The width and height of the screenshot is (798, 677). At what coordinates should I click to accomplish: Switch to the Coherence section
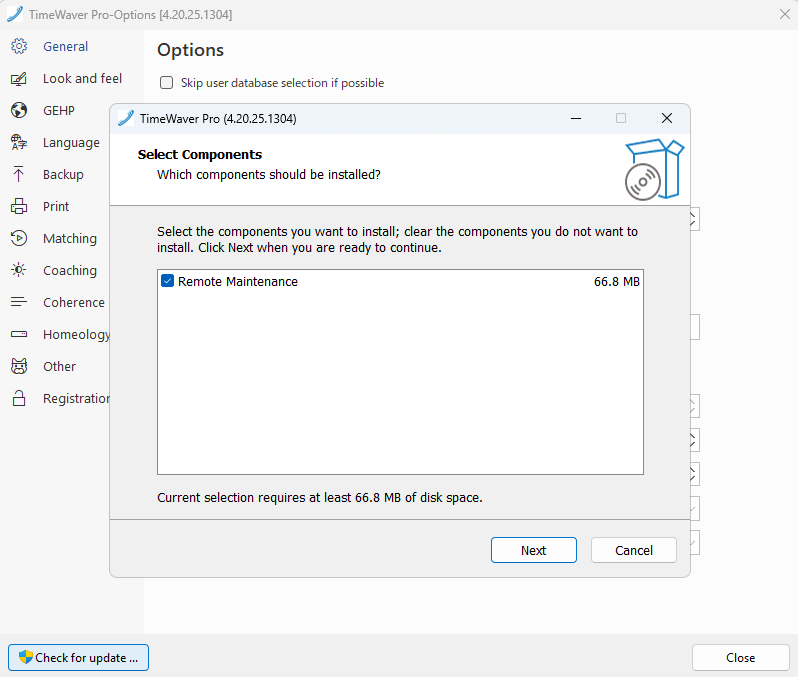[74, 302]
